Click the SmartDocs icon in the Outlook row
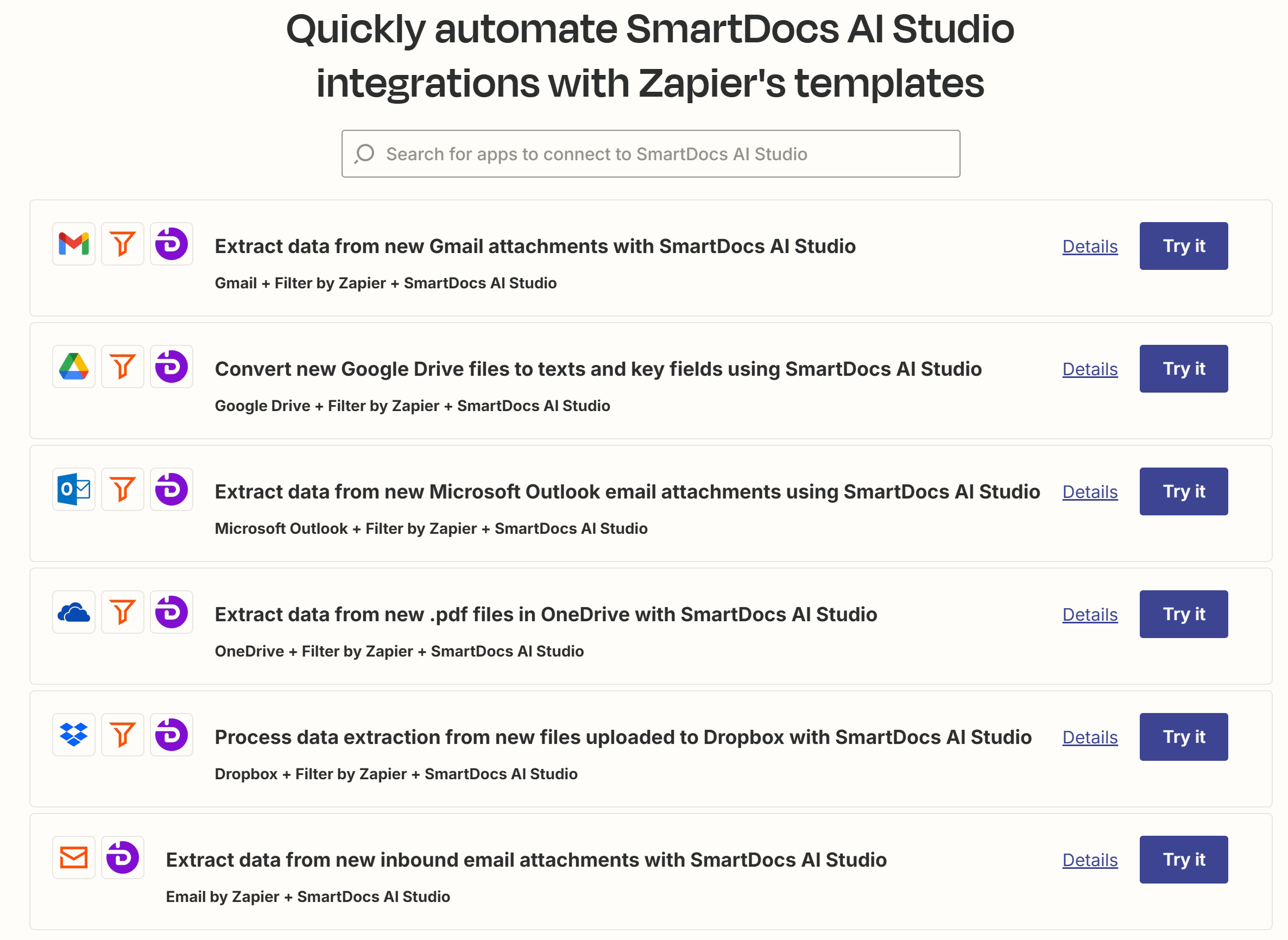Screen dimensions: 1288x940 (172, 490)
